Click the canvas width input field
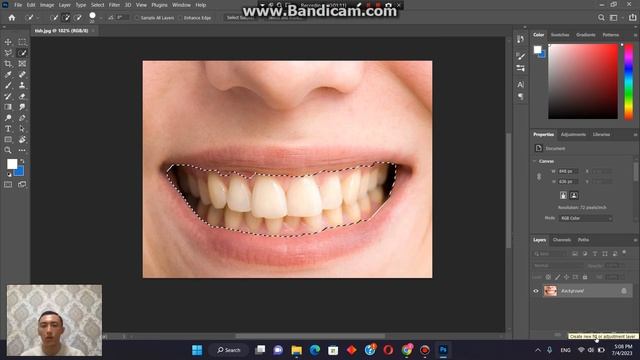The width and height of the screenshot is (640, 360). [568, 171]
